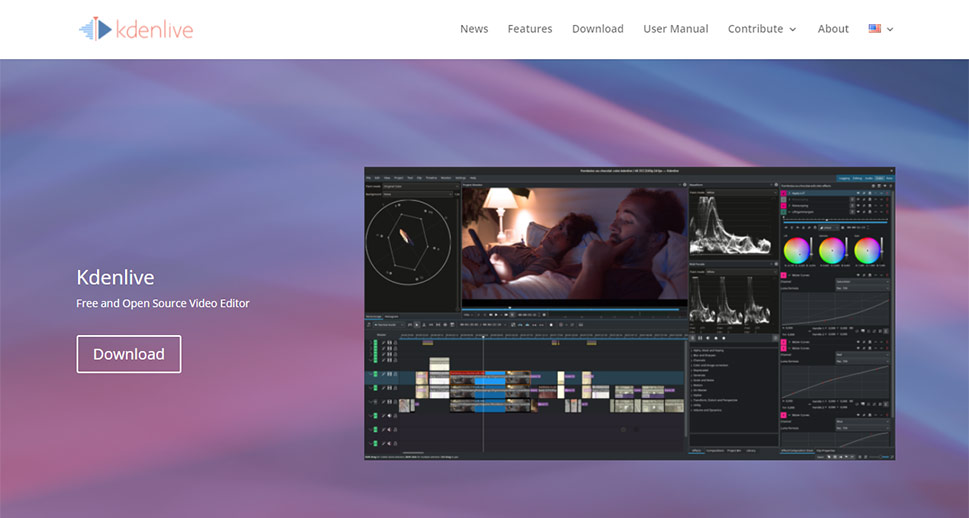Image resolution: width=969 pixels, height=518 pixels.
Task: Go to the Features page in the navigation
Action: (x=530, y=29)
